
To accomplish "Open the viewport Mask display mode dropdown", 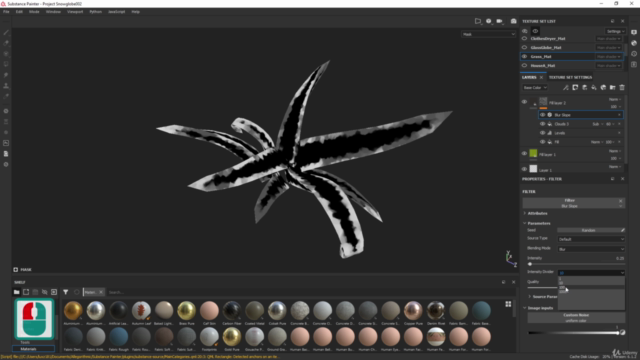I will coord(489,34).
